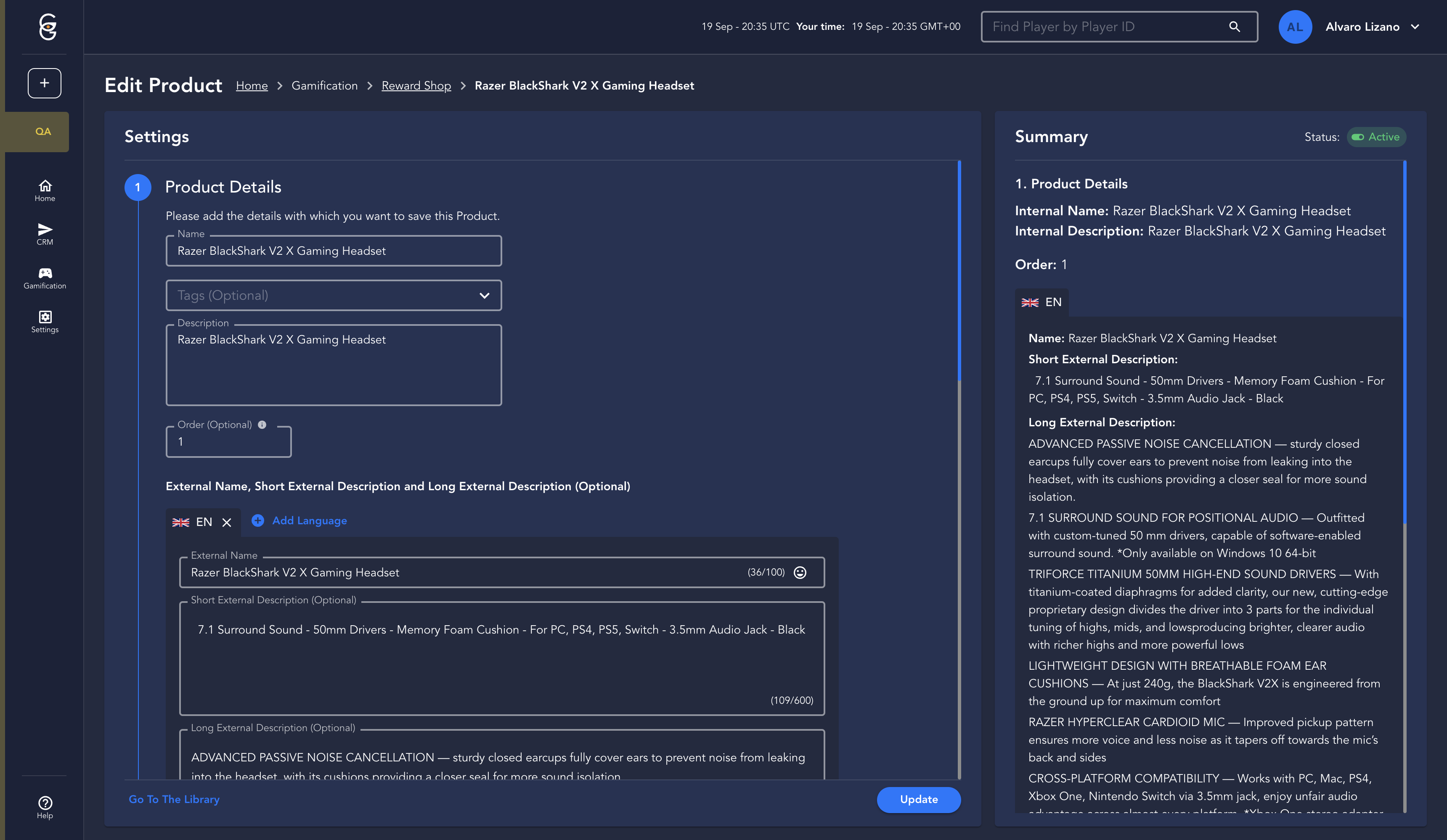Screen dimensions: 1447x840
Task: Open the Alvaro Lizano account menu
Action: [x=1372, y=27]
